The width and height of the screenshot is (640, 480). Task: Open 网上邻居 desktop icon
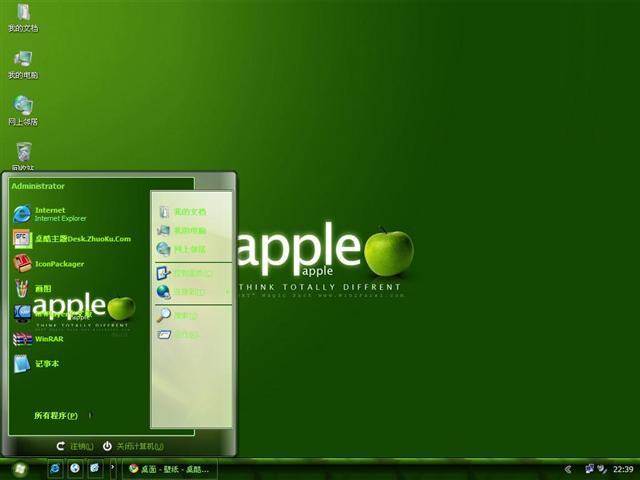pyautogui.click(x=23, y=111)
